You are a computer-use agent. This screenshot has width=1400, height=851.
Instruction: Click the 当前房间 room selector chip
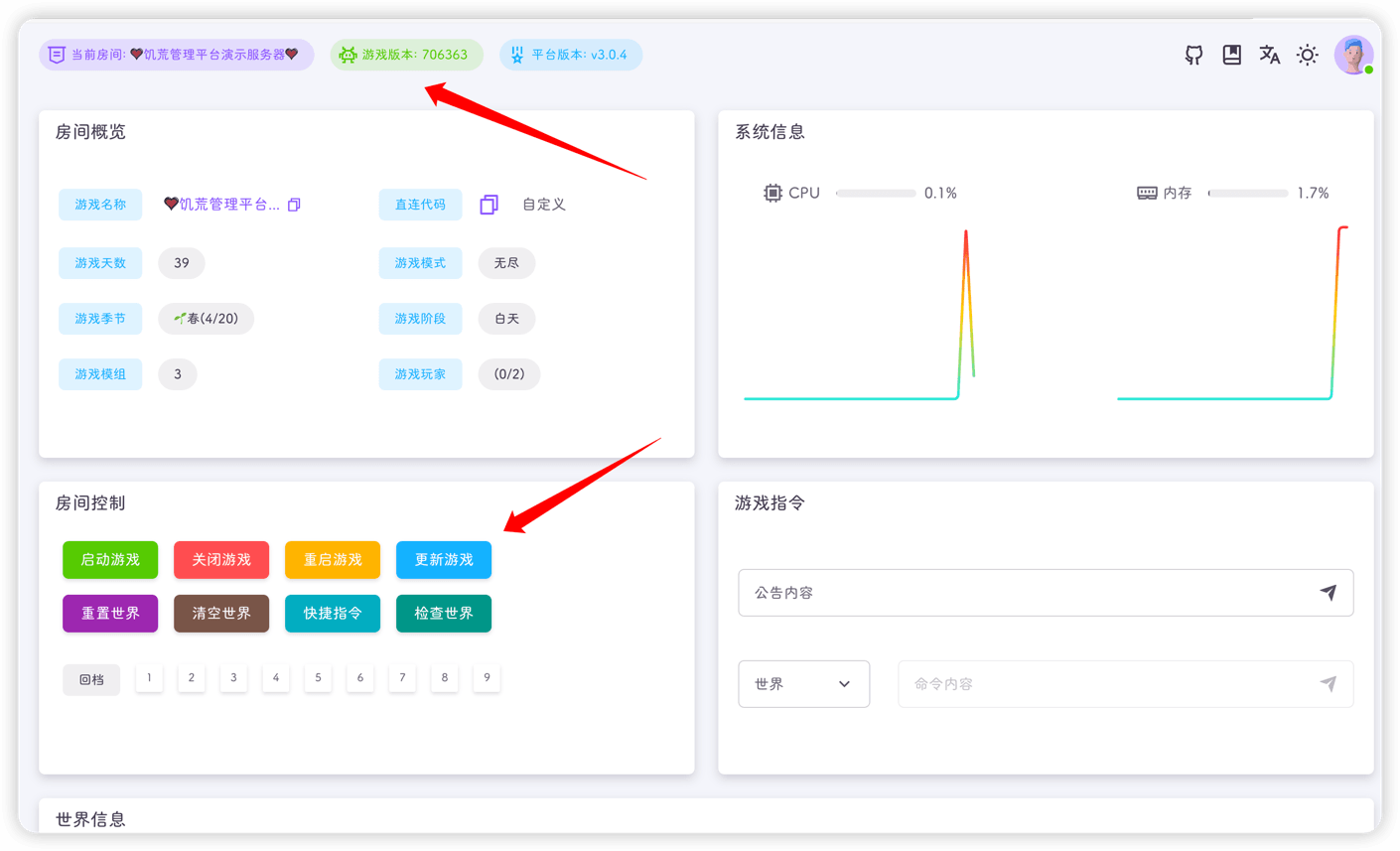[x=177, y=55]
